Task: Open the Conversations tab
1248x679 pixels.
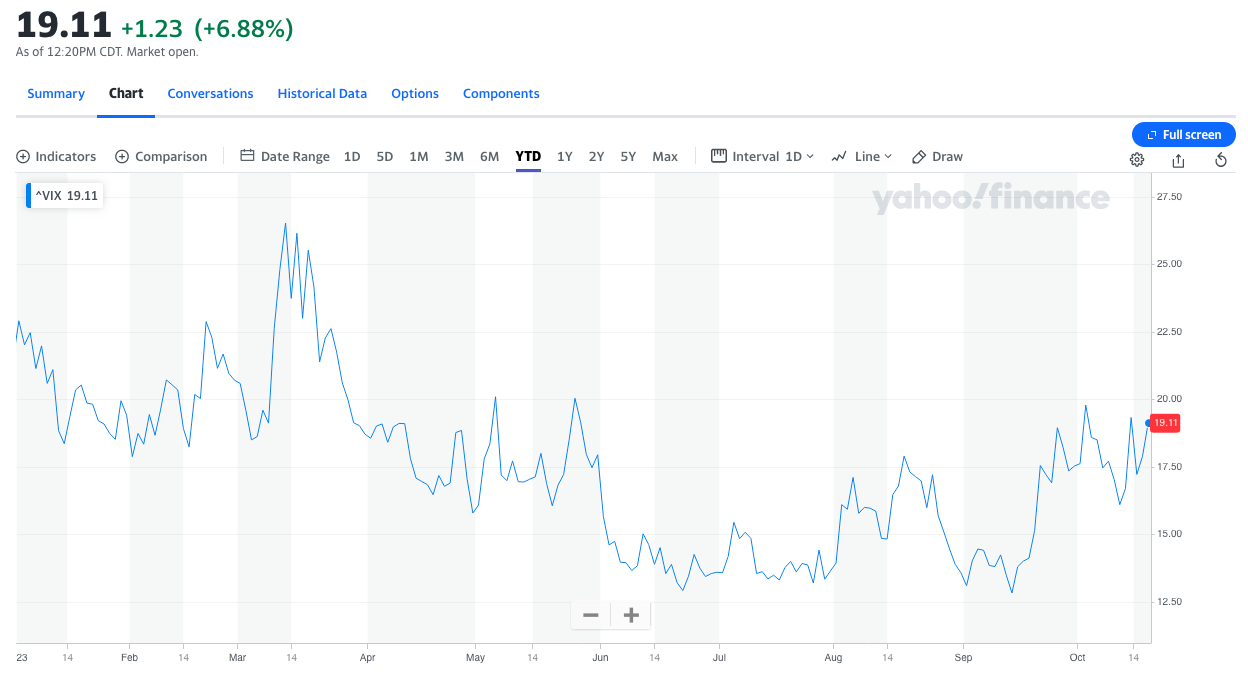Action: coord(210,93)
